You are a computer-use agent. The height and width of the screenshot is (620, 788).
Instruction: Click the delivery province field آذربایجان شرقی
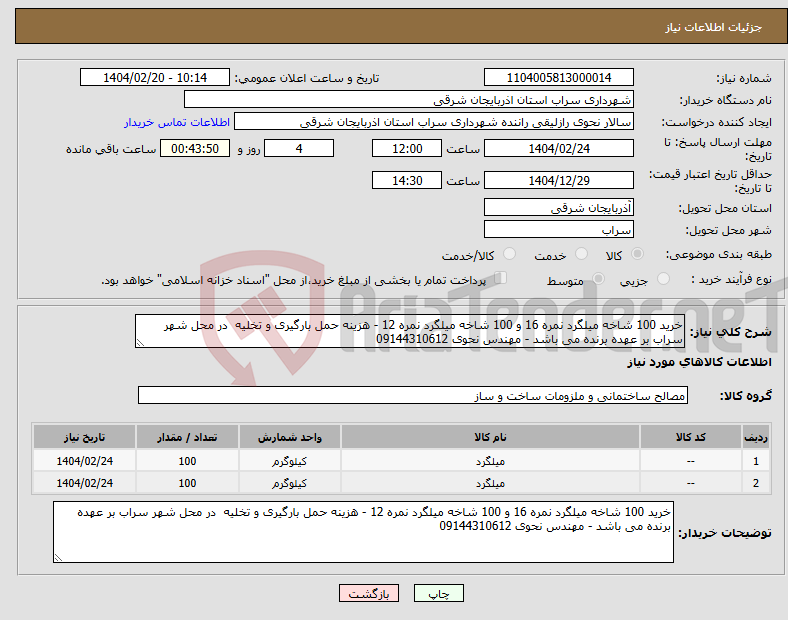[558, 207]
